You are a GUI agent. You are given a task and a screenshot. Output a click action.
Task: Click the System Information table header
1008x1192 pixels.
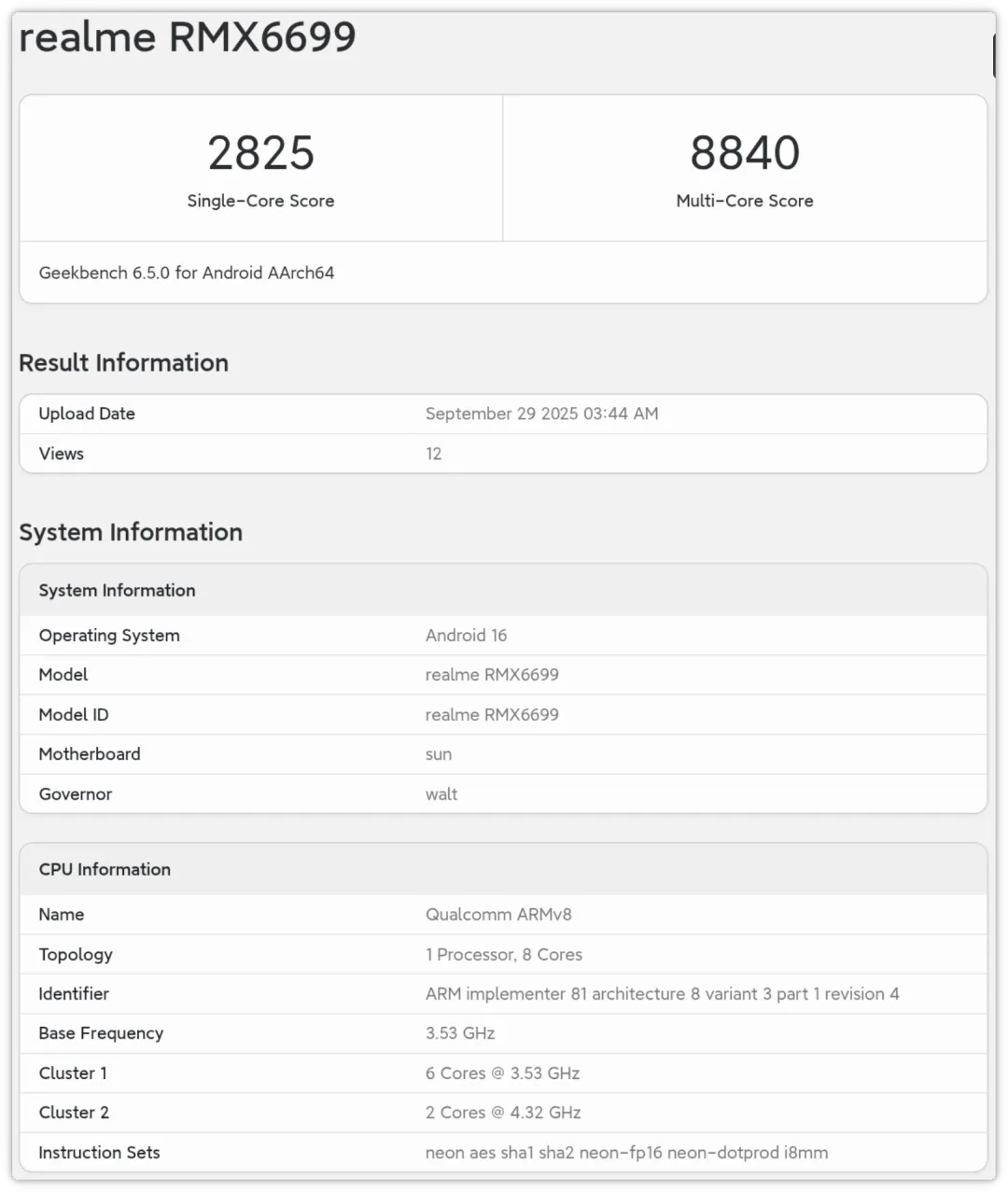pyautogui.click(x=117, y=590)
